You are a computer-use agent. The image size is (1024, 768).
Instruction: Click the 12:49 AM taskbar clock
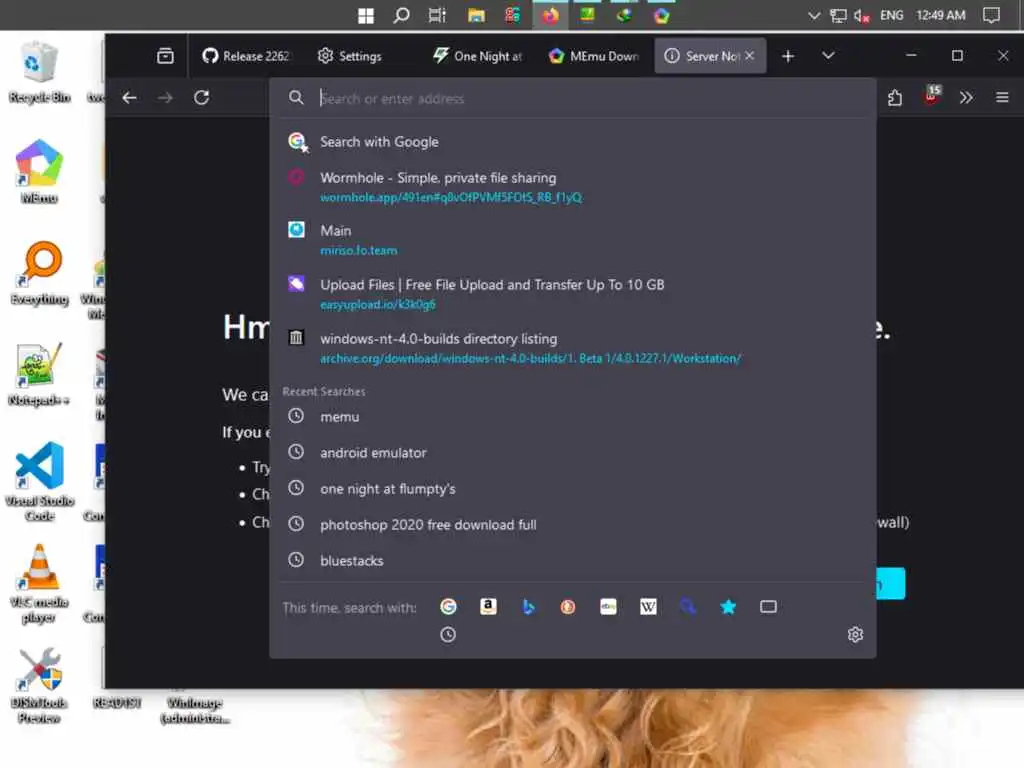[940, 16]
